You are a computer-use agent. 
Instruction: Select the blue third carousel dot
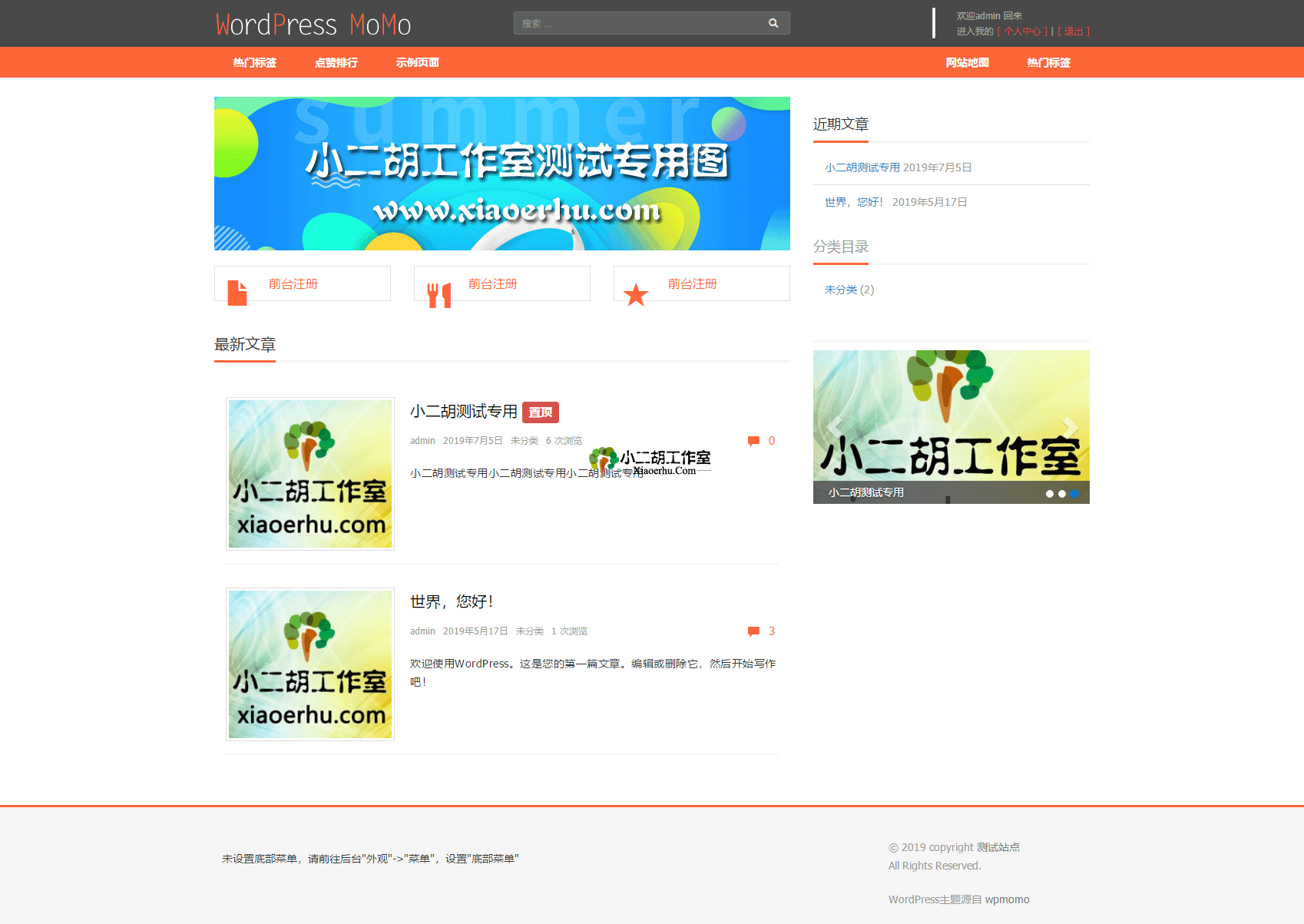click(1074, 494)
